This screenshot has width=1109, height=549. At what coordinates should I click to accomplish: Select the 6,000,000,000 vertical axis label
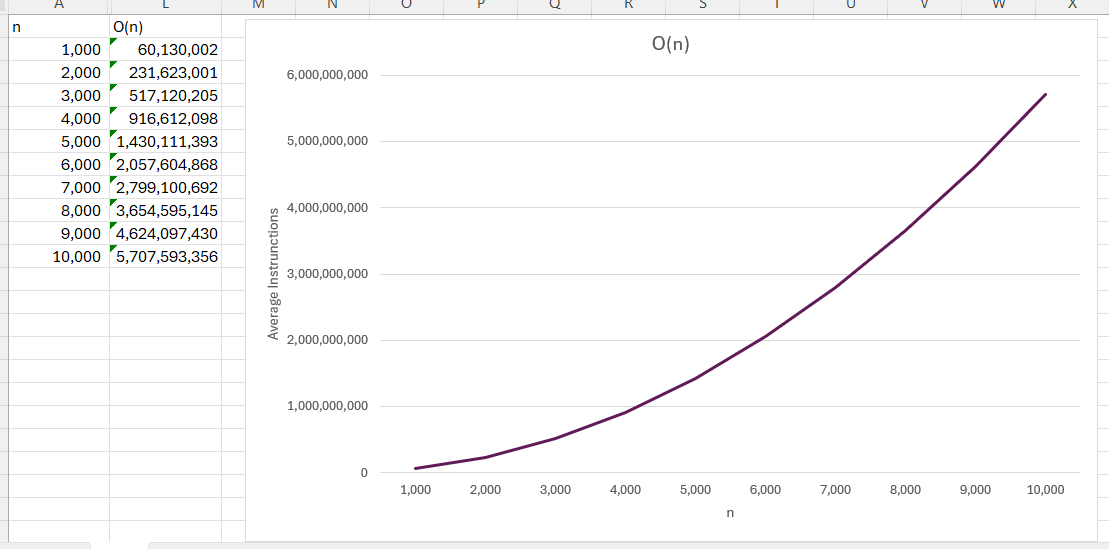(327, 75)
